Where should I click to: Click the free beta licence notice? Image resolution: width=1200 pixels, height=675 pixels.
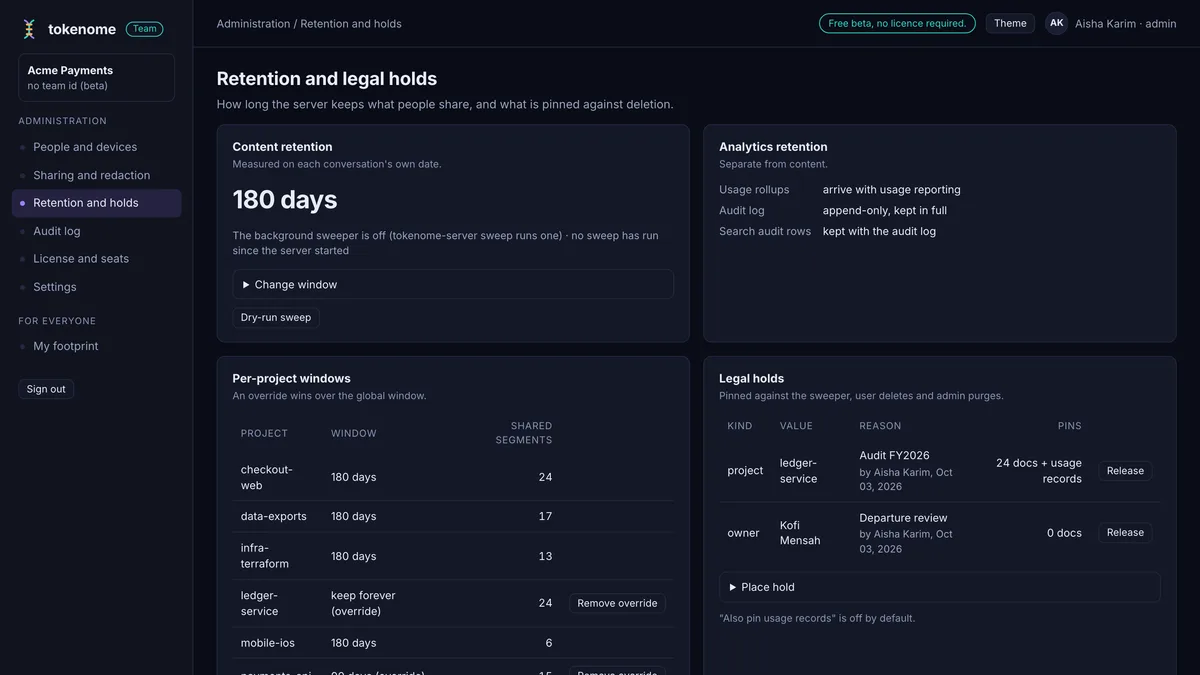(x=897, y=23)
